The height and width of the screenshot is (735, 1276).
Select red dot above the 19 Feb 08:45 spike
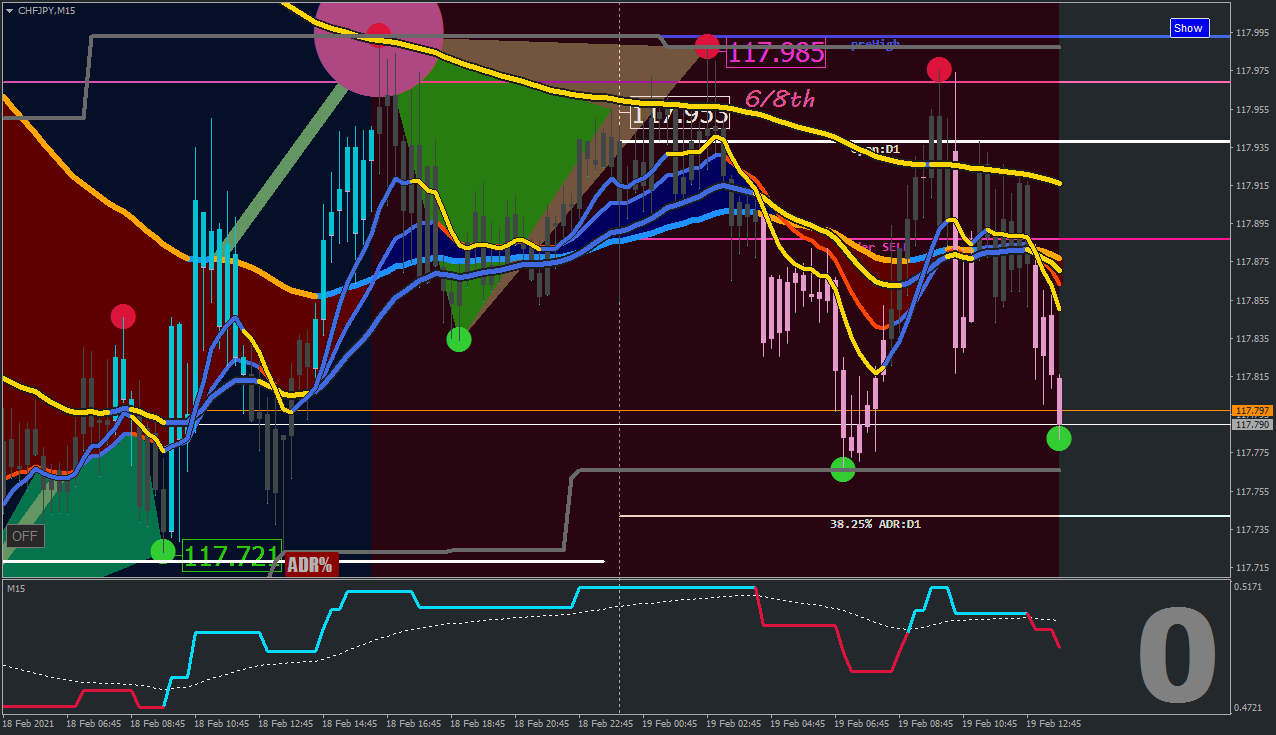tap(938, 69)
